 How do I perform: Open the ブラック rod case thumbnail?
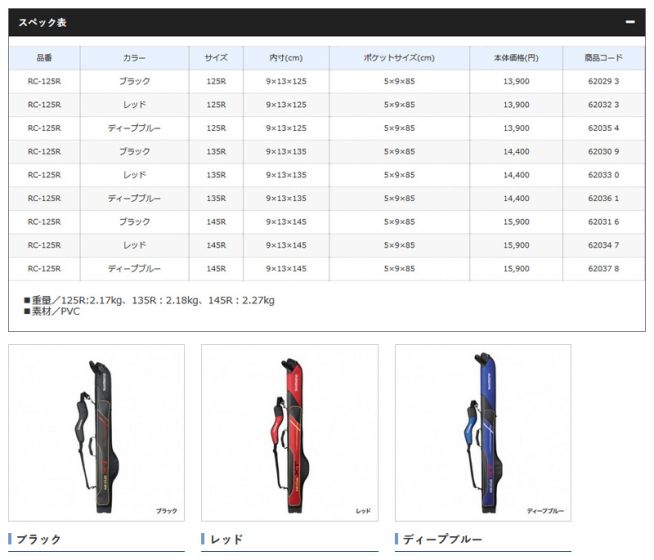pos(96,433)
